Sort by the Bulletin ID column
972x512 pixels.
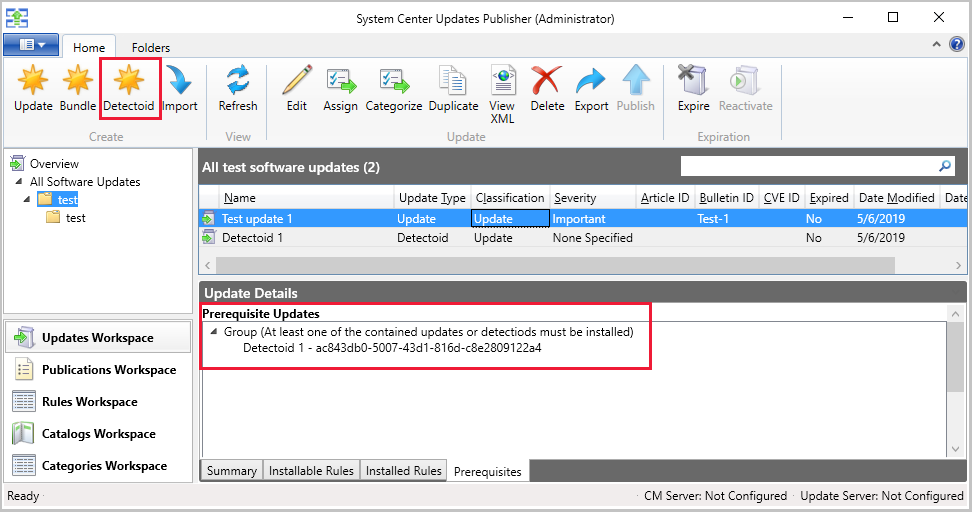(x=726, y=198)
